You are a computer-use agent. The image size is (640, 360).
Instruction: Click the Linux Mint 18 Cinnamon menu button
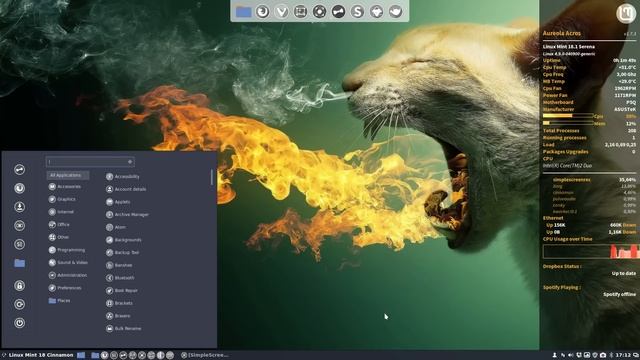pos(38,355)
